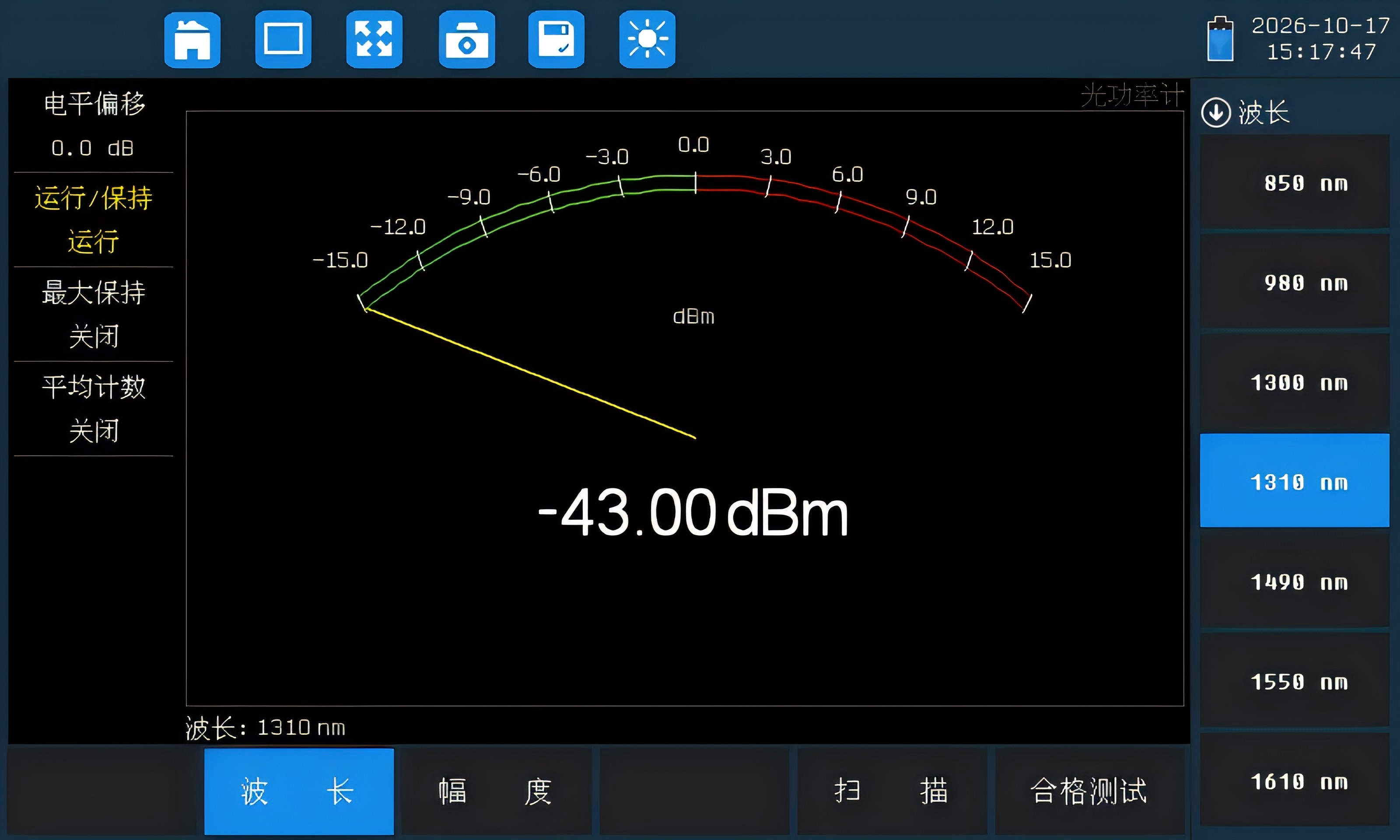Check the battery status icon
The image size is (1400, 840).
click(1220, 38)
